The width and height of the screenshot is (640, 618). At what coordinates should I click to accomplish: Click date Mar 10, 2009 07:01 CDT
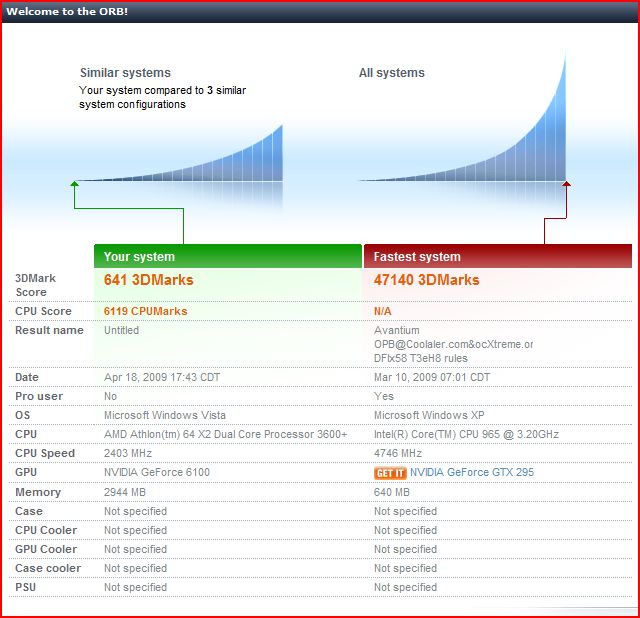pyautogui.click(x=432, y=378)
